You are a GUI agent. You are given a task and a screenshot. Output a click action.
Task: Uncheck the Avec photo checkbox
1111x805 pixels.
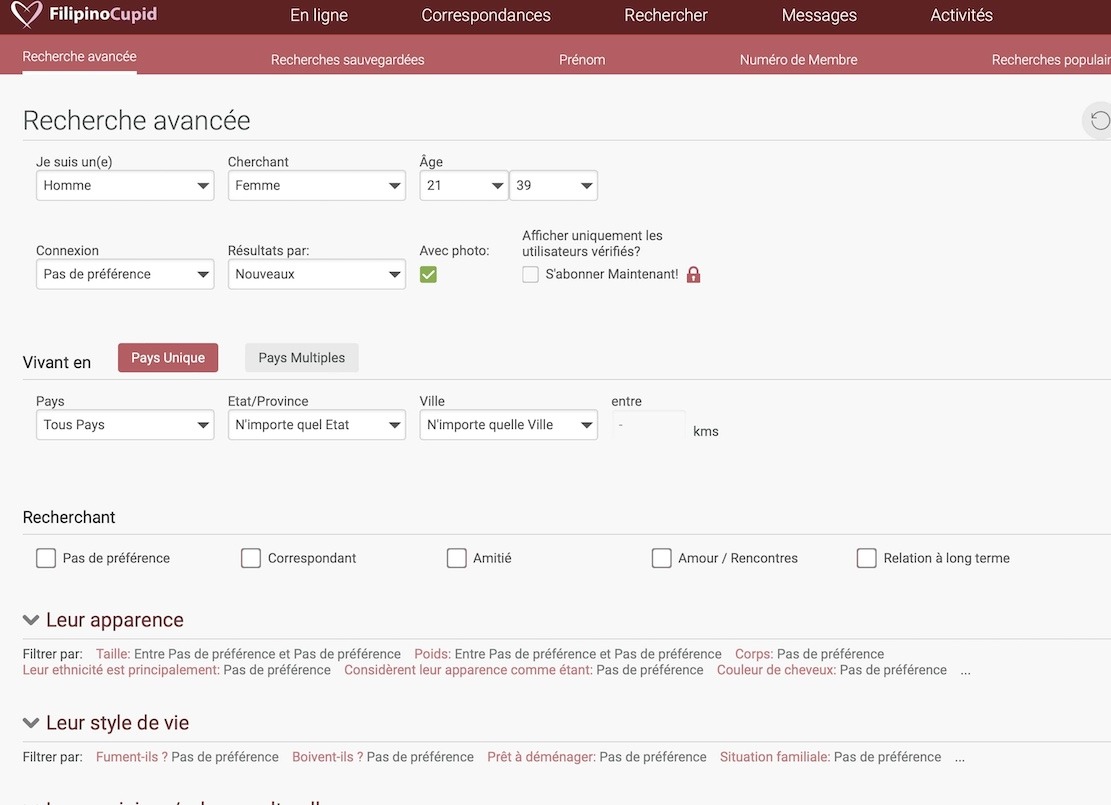tap(428, 275)
